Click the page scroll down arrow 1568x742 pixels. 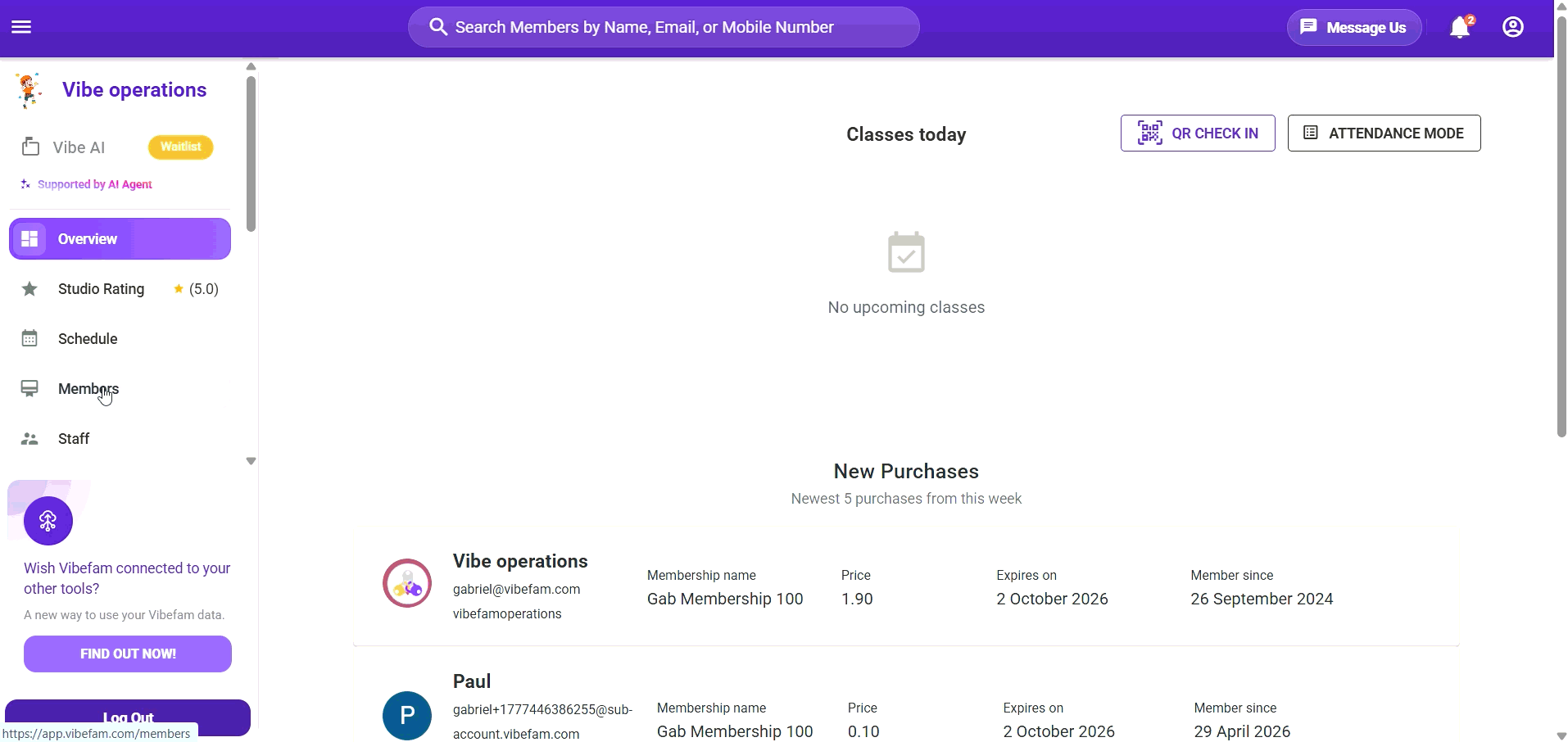(x=1561, y=735)
